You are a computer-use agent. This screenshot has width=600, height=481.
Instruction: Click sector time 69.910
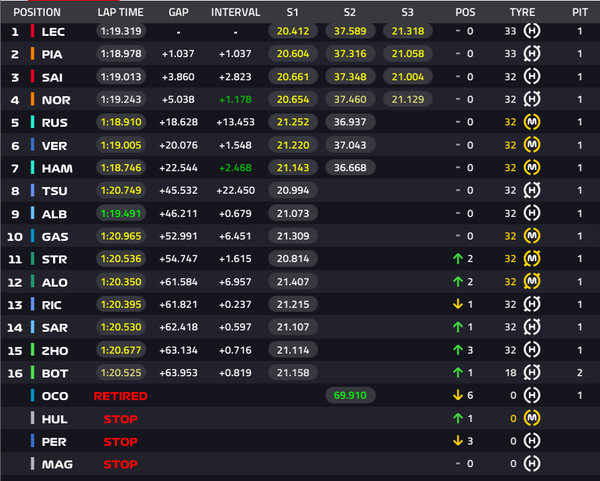tap(350, 395)
